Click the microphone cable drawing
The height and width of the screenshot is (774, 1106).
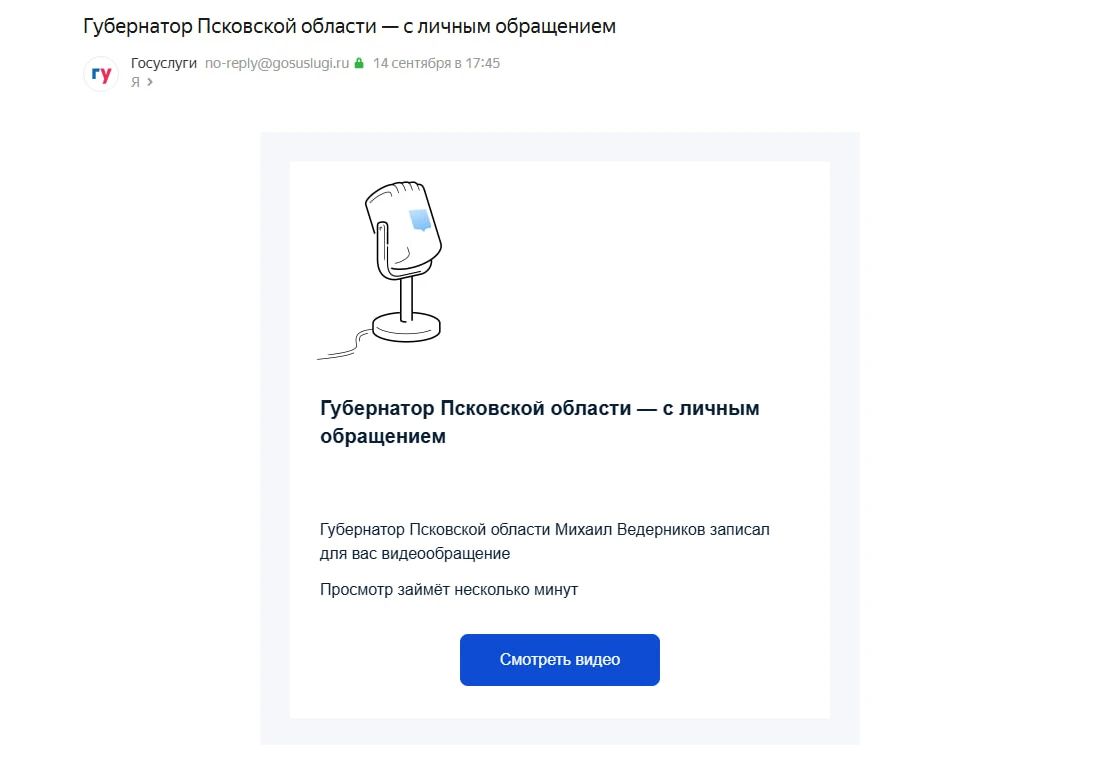click(344, 346)
